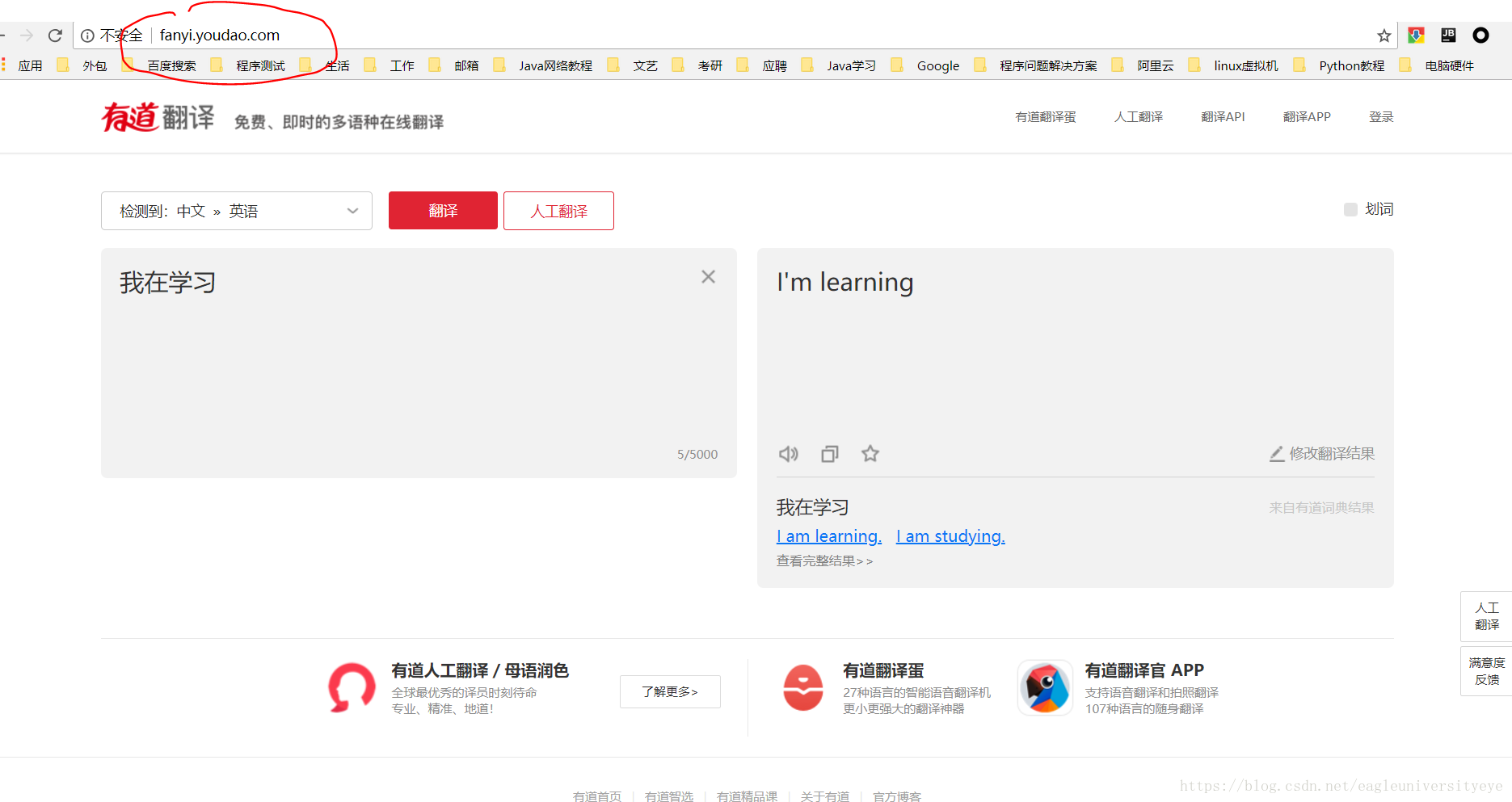Viewport: 1512px width, 802px height.
Task: Click the 有道翻译官 APP title
Action: coord(1144,670)
